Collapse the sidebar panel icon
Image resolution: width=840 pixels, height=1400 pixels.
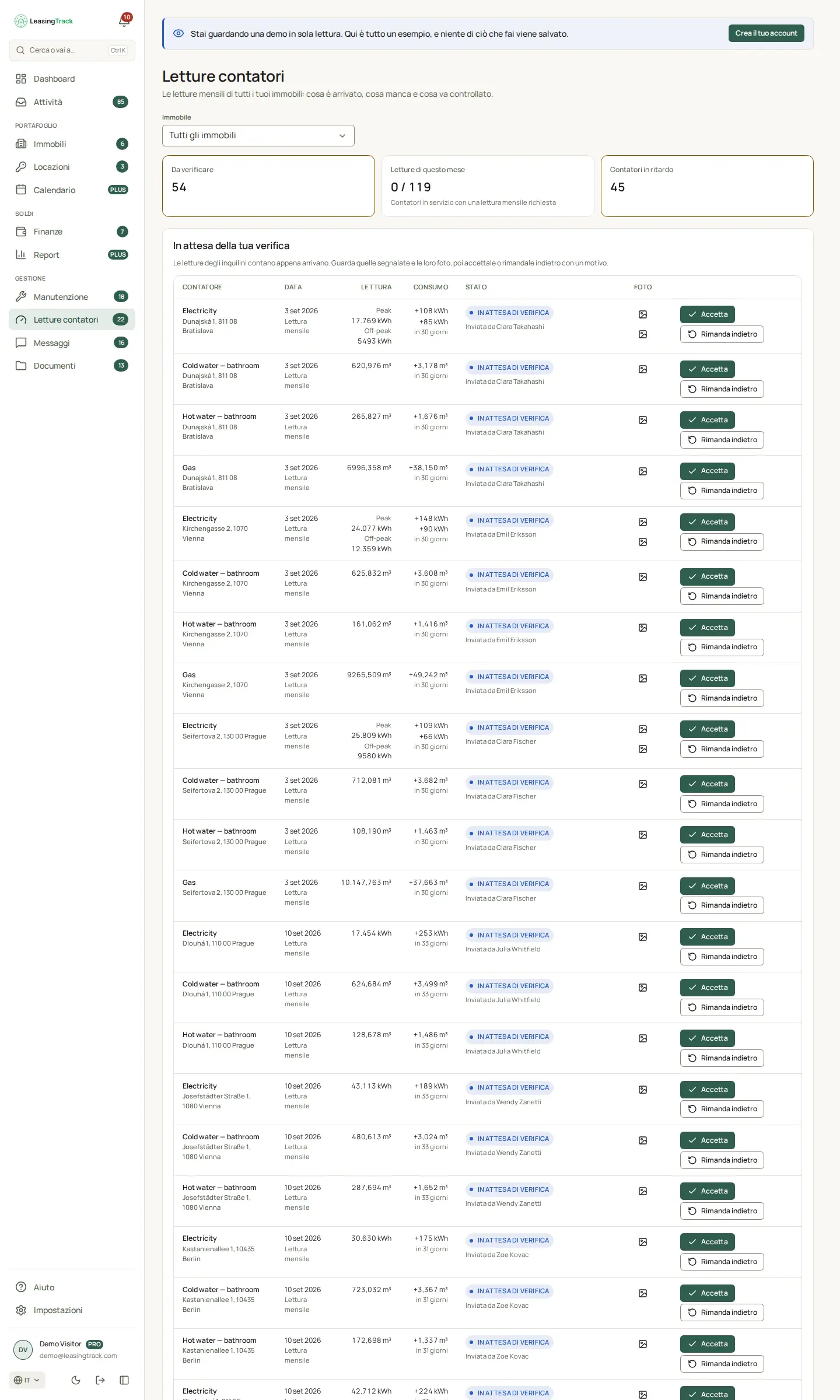pyautogui.click(x=124, y=1380)
